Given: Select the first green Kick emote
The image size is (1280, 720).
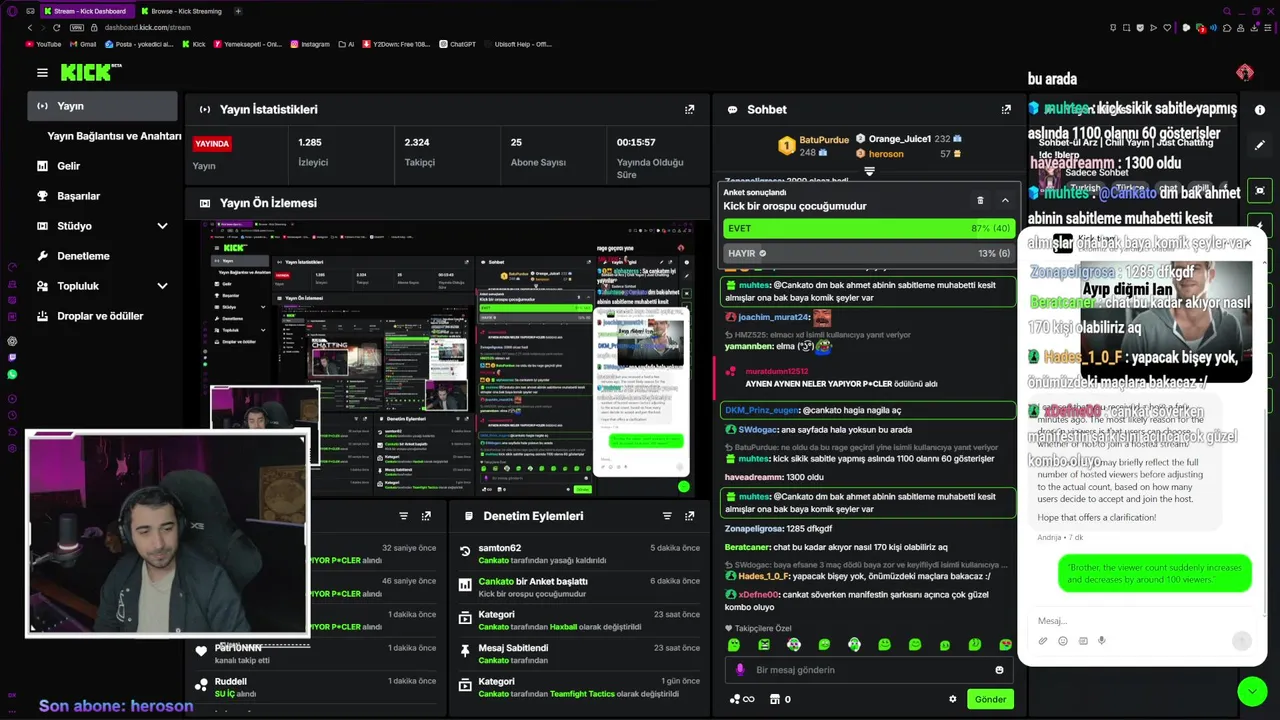Looking at the screenshot, I should (x=733, y=645).
